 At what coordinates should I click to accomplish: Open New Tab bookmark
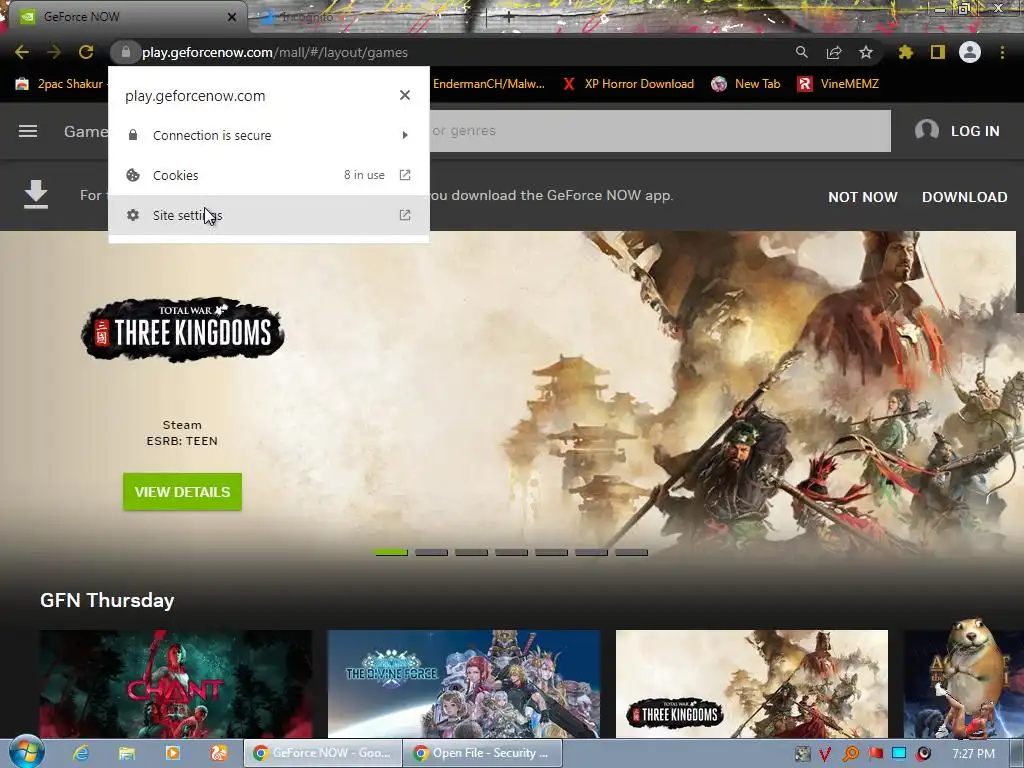746,84
